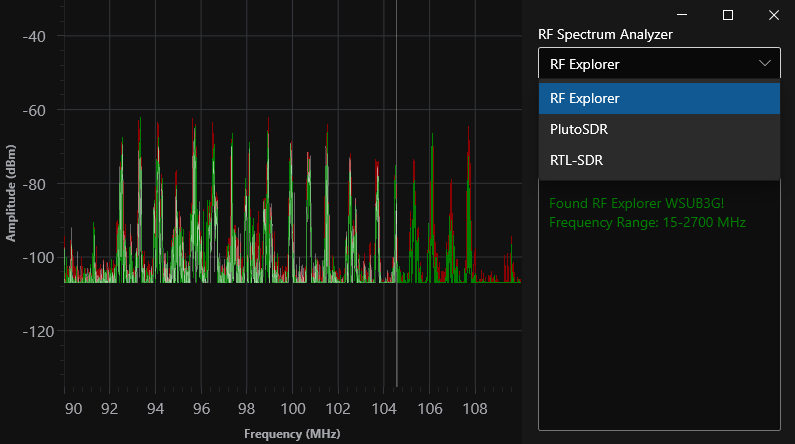Collapse the device dropdown using its chevron
The image size is (795, 444).
[x=765, y=64]
